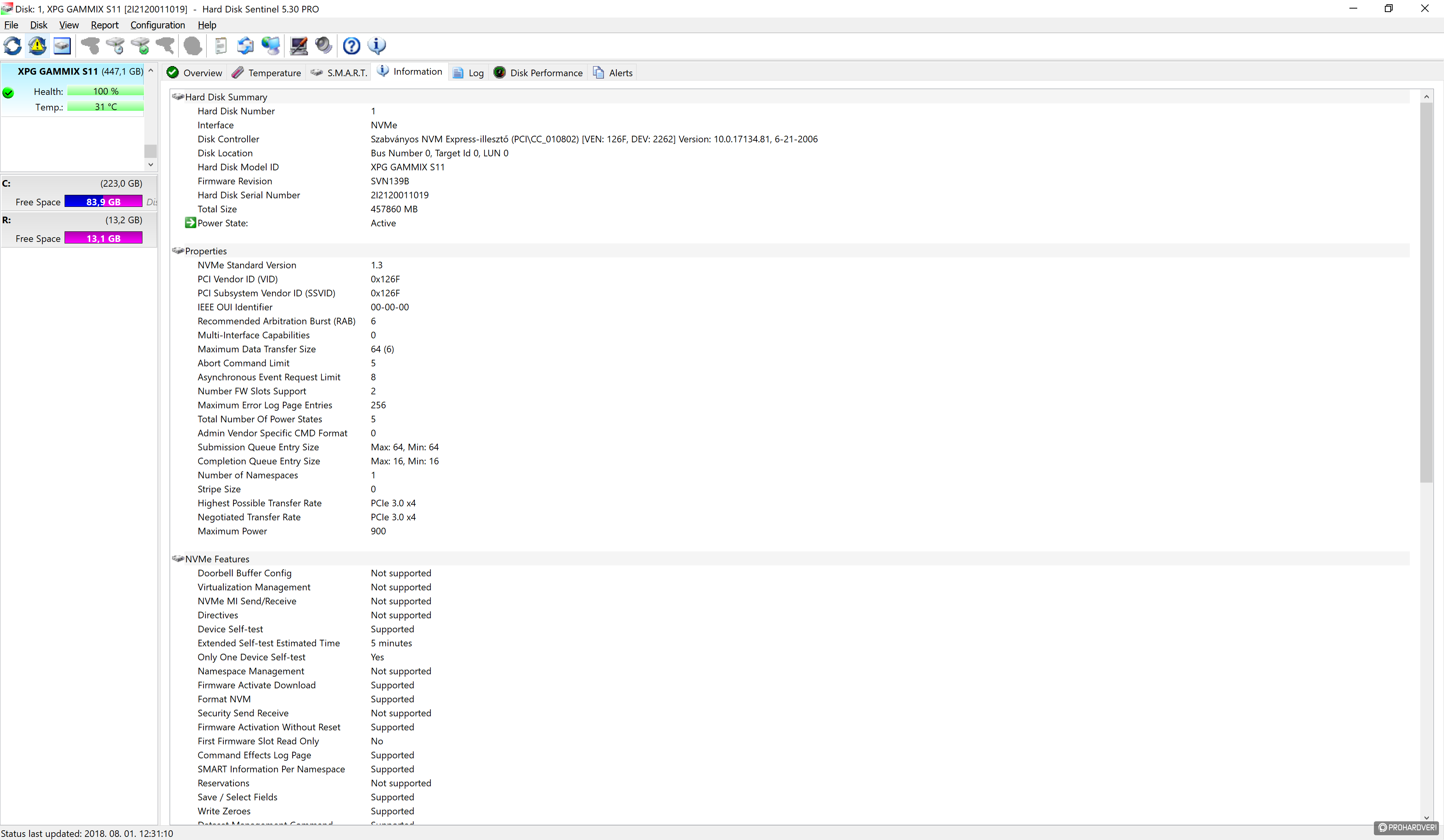Click the gray round stop icon
This screenshot has width=1444, height=840.
coord(193,46)
